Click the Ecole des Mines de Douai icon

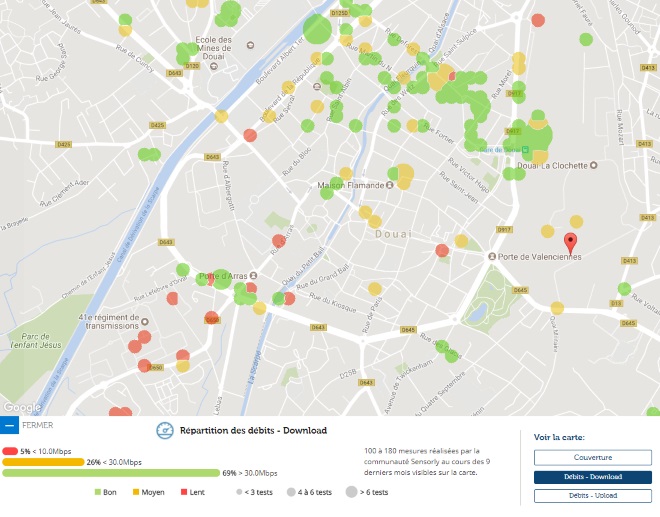[214, 66]
